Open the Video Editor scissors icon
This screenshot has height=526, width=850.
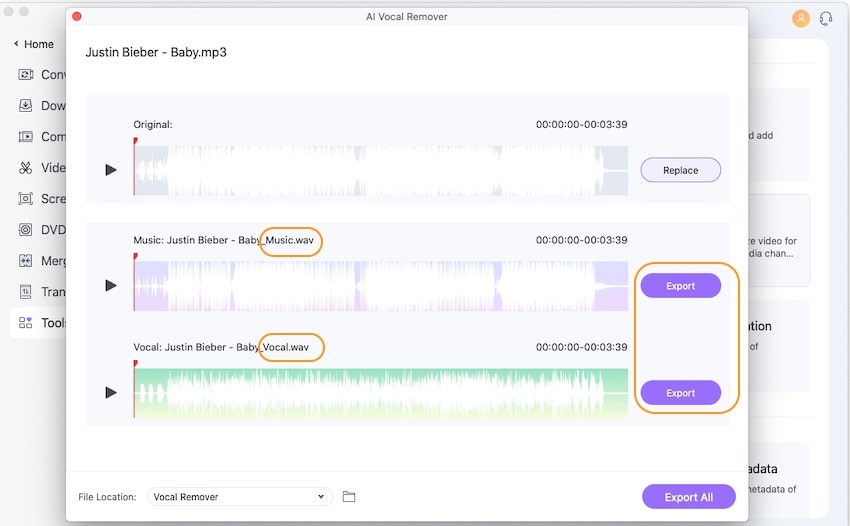tap(26, 168)
